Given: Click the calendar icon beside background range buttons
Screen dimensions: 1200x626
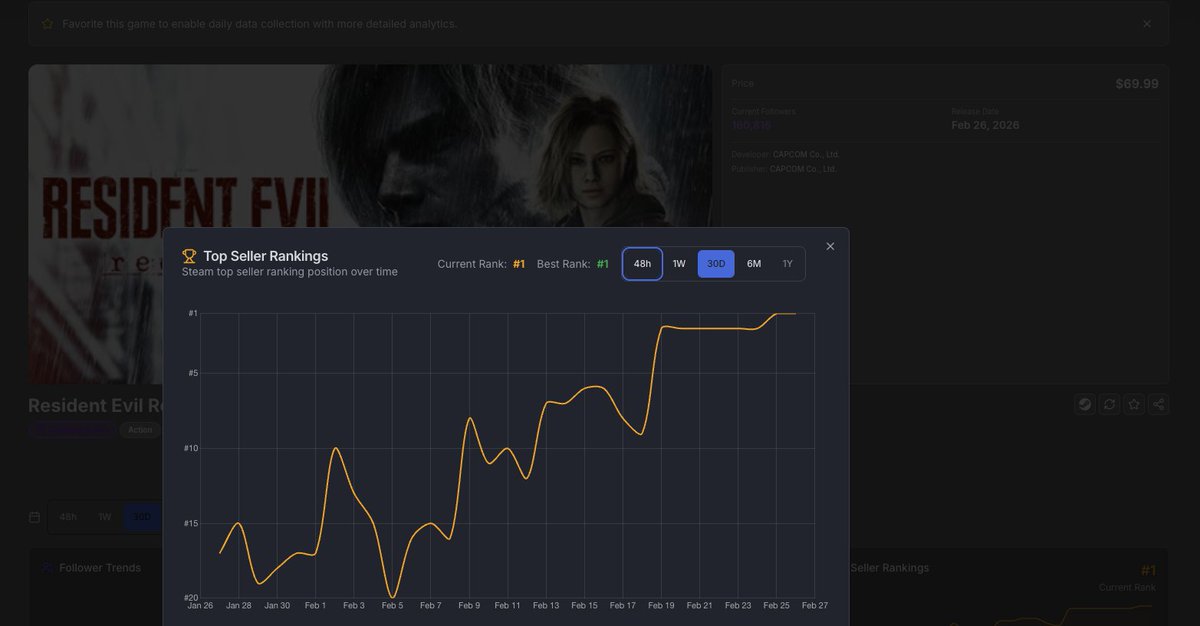Looking at the screenshot, I should click(x=35, y=517).
